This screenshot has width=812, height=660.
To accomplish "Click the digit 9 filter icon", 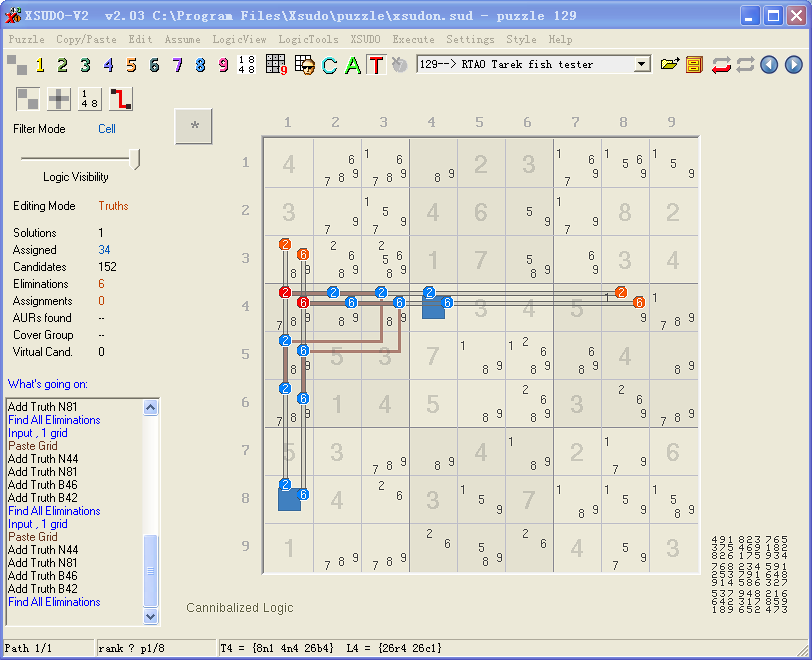I will (223, 65).
